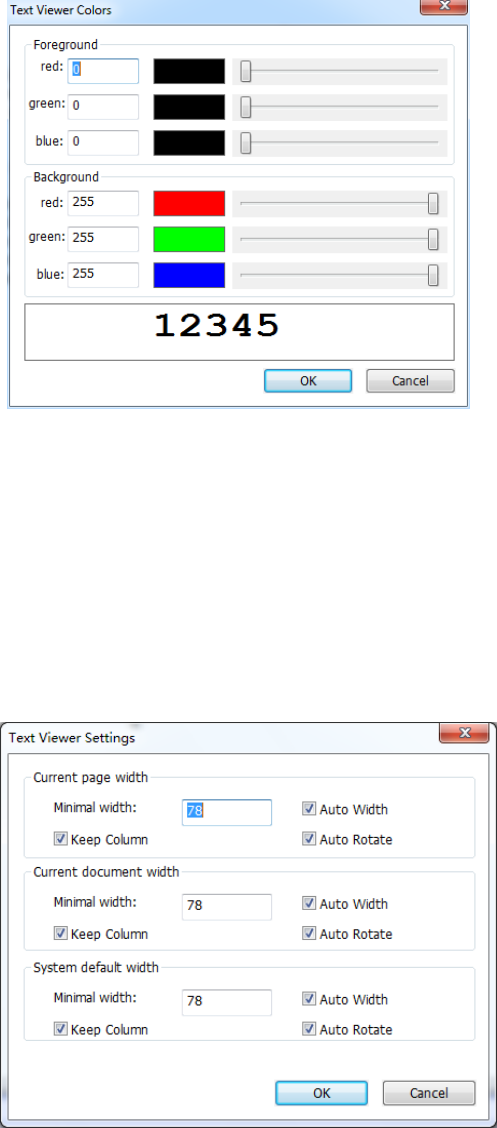Click the Foreground red slider handle

[x=246, y=71]
